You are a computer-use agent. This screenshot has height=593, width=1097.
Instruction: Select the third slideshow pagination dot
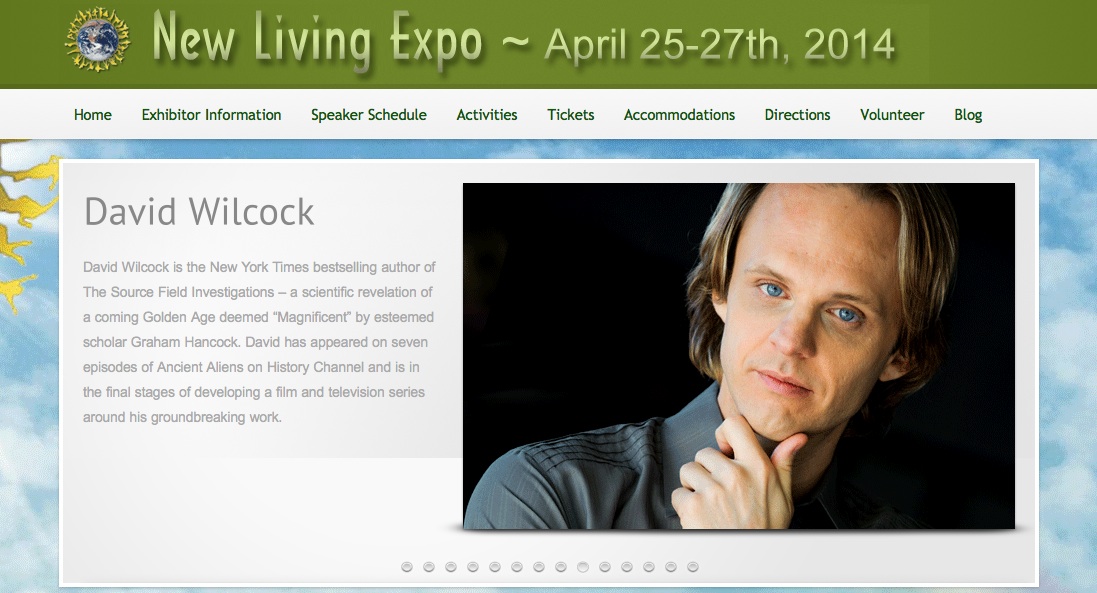(451, 566)
